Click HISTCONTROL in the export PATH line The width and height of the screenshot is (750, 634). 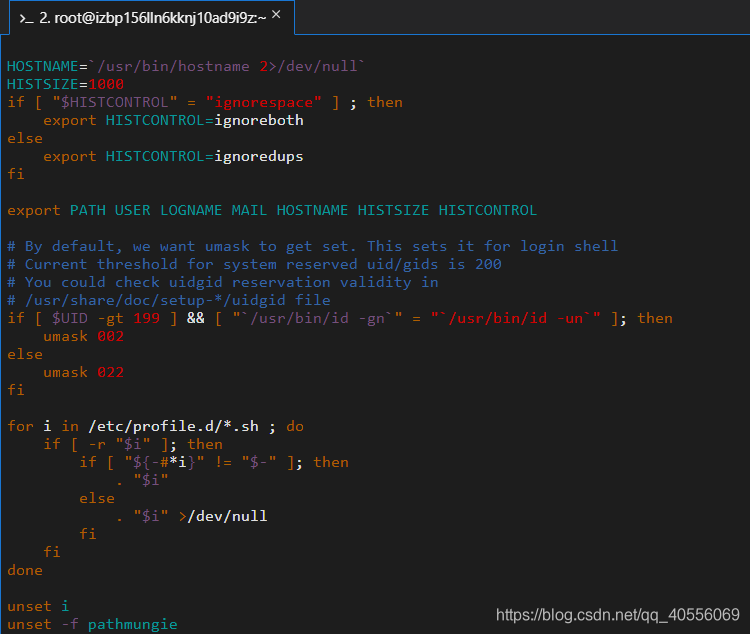coord(487,210)
